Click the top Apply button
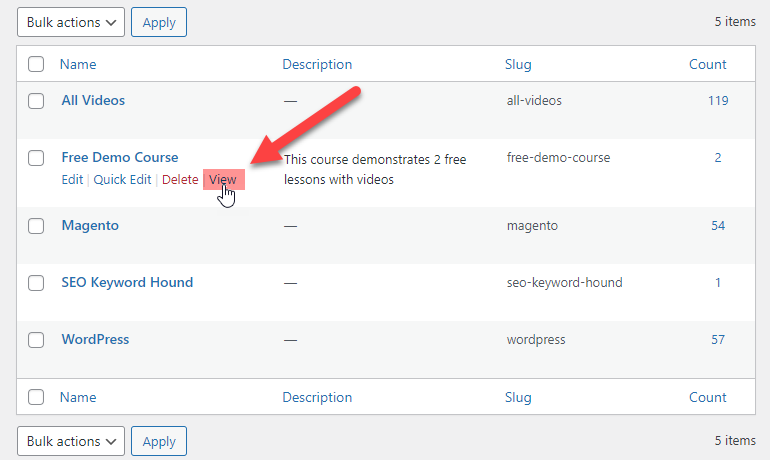 click(159, 22)
